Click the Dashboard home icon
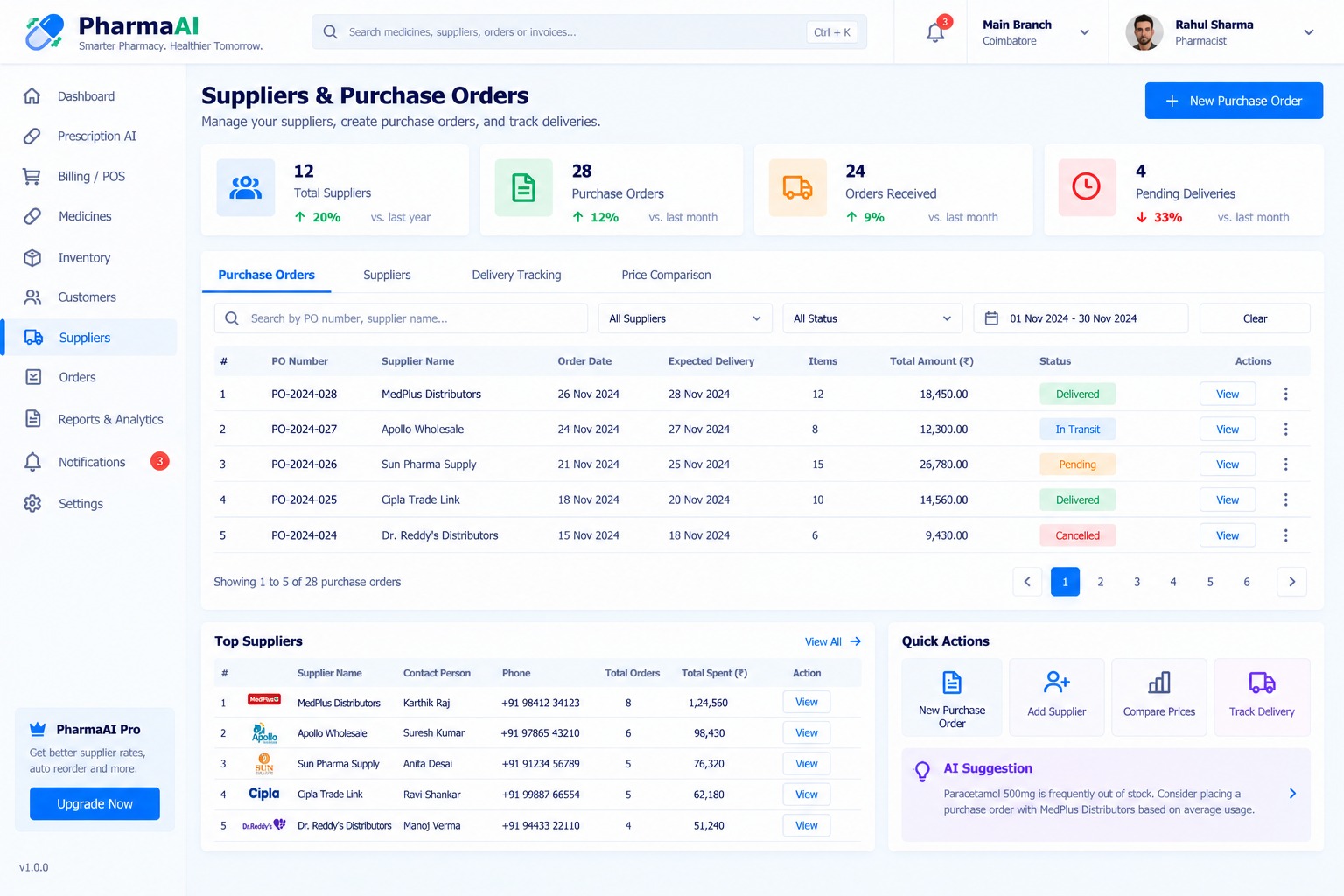 tap(32, 96)
